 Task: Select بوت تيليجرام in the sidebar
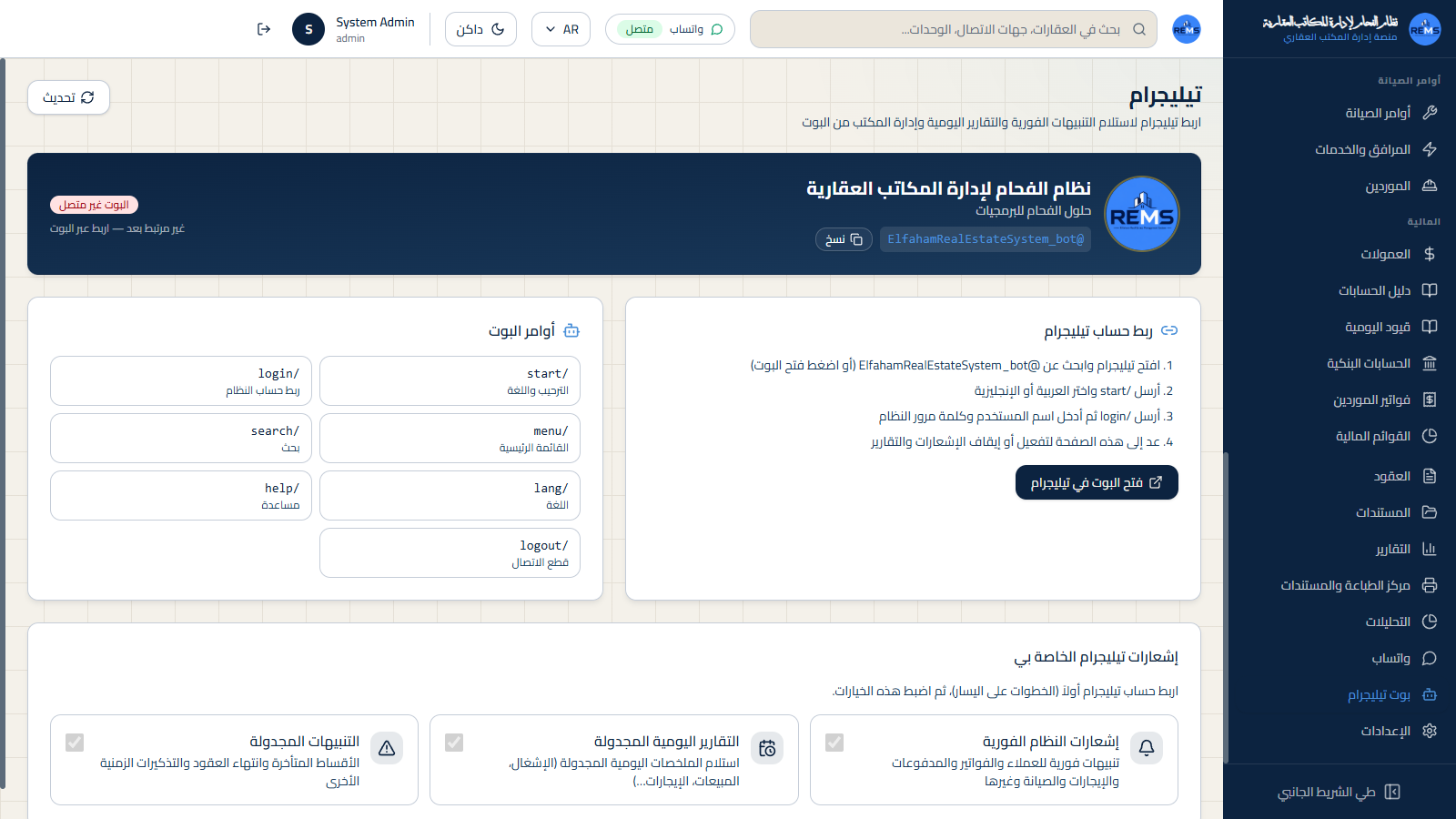click(1340, 694)
